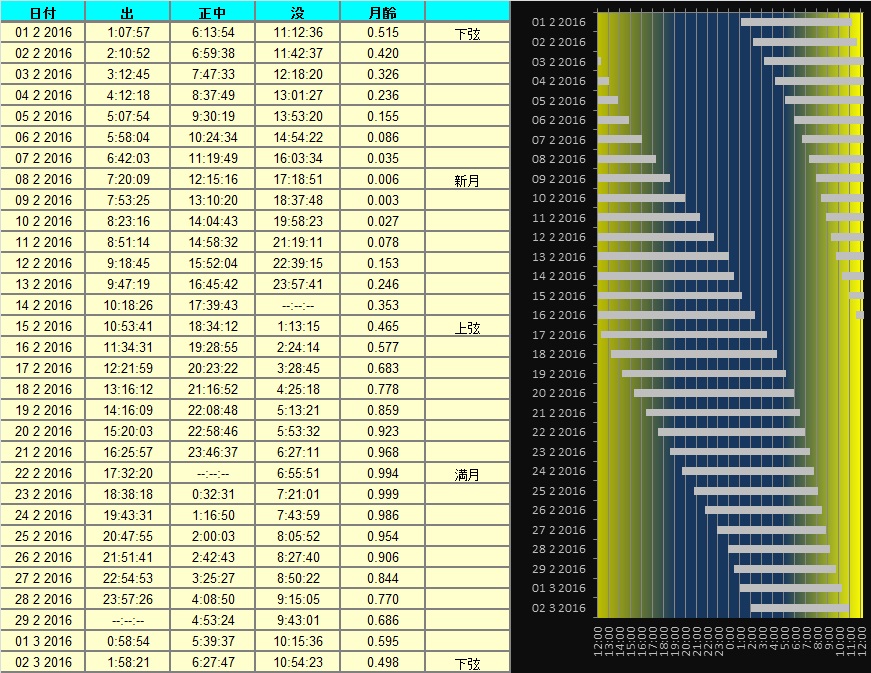Select the gray bar for 25 2 2016 in chart
This screenshot has height=673, width=871.
755,491
